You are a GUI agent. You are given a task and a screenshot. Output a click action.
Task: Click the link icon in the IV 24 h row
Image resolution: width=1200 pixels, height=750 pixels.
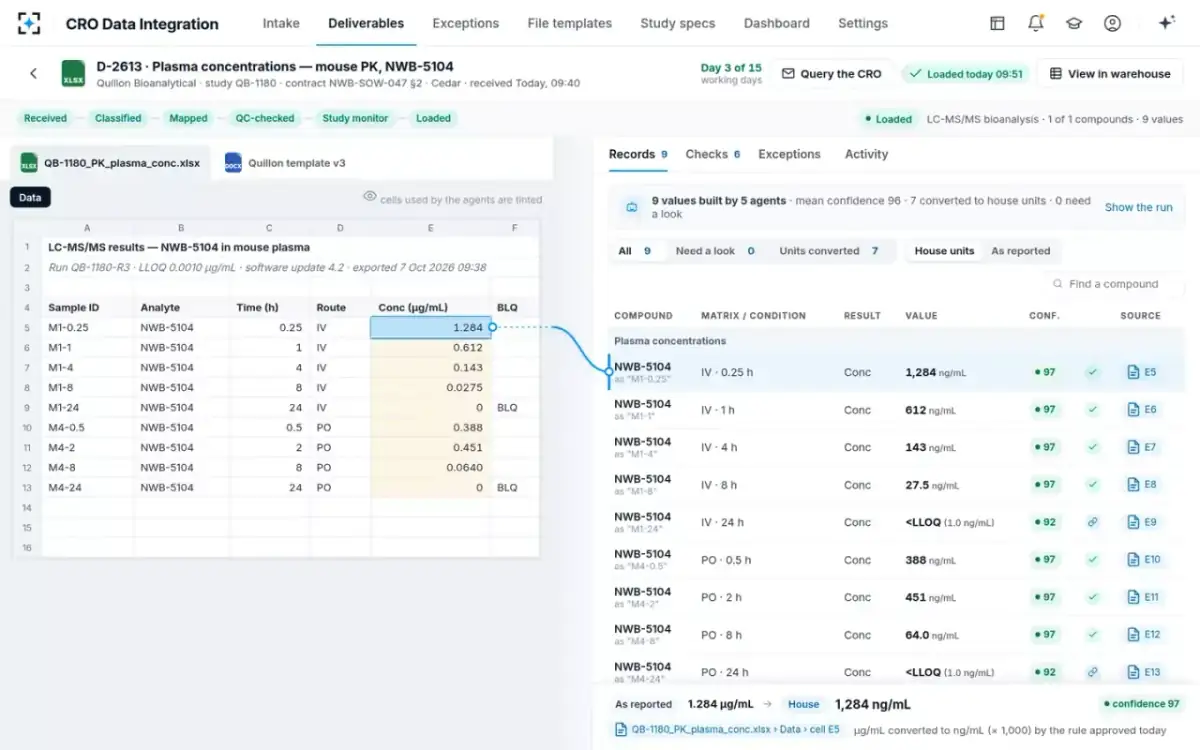(x=1092, y=522)
